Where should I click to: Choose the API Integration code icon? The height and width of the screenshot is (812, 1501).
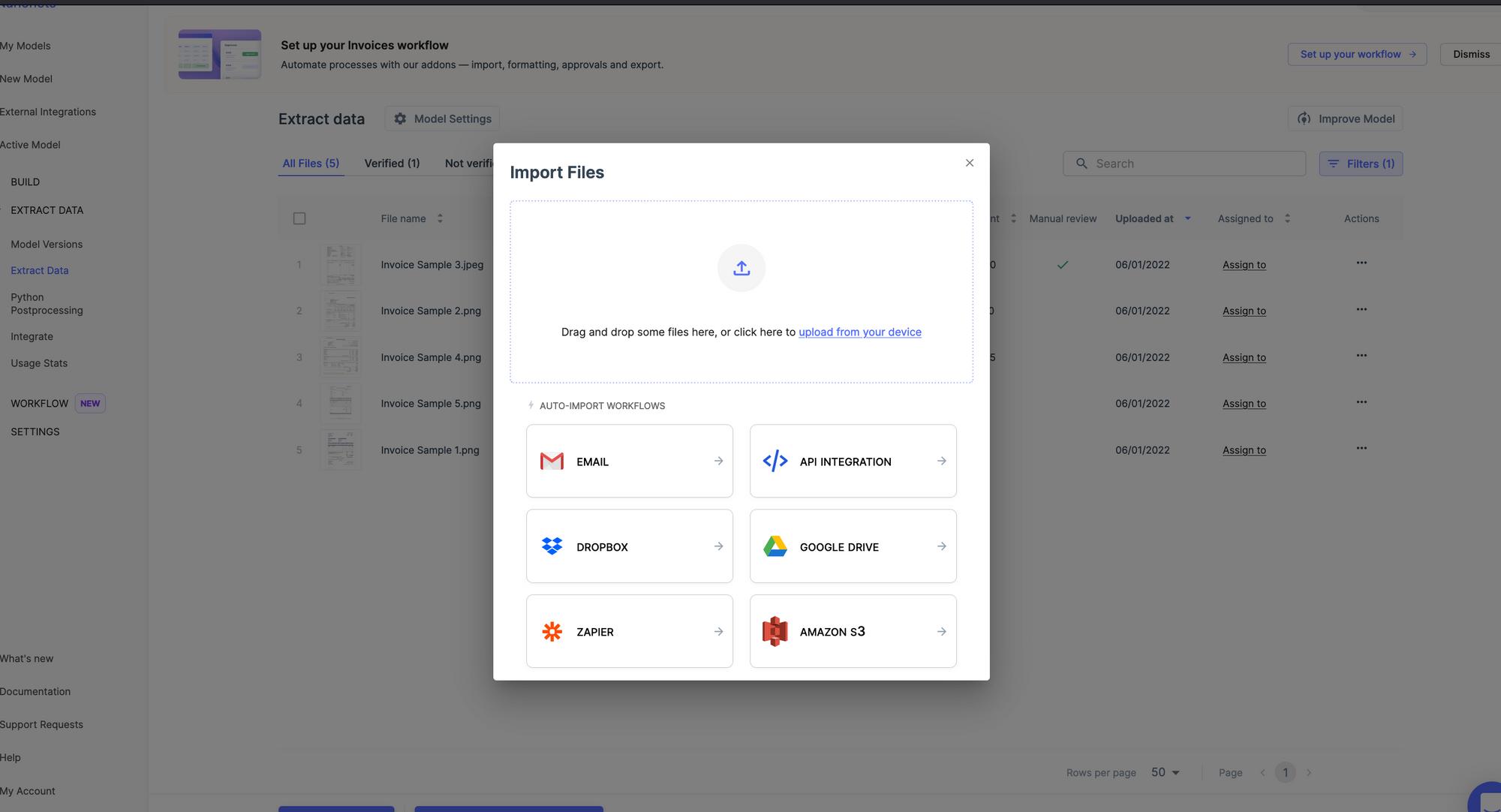(x=775, y=461)
